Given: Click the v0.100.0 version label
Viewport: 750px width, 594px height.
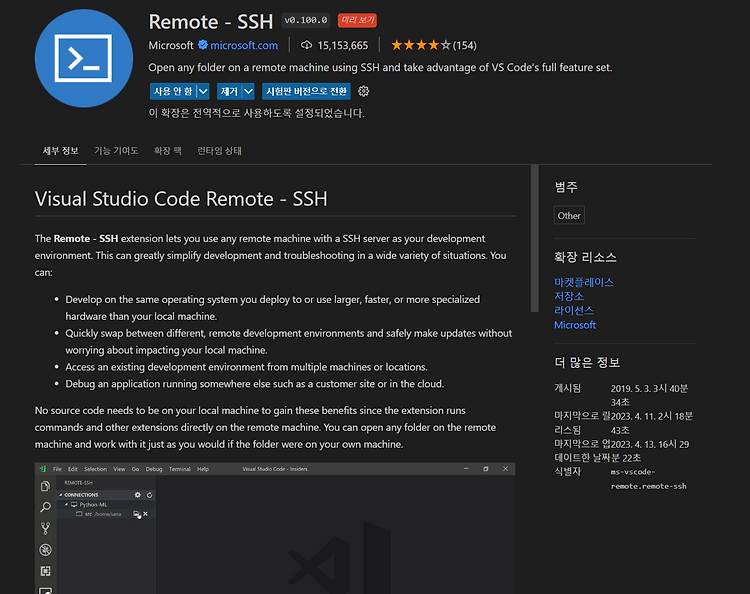Looking at the screenshot, I should (x=306, y=20).
